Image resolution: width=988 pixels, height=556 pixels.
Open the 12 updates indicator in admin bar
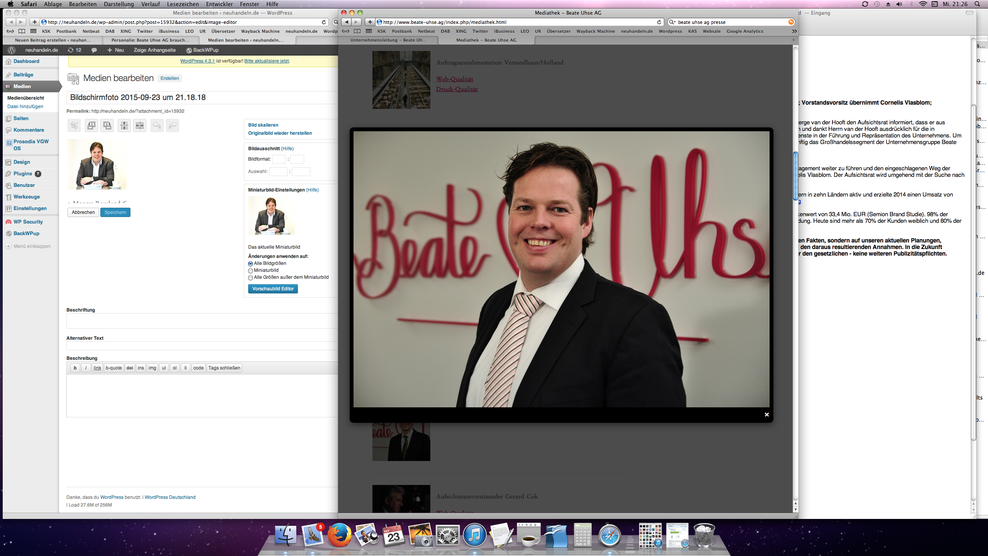coord(74,50)
